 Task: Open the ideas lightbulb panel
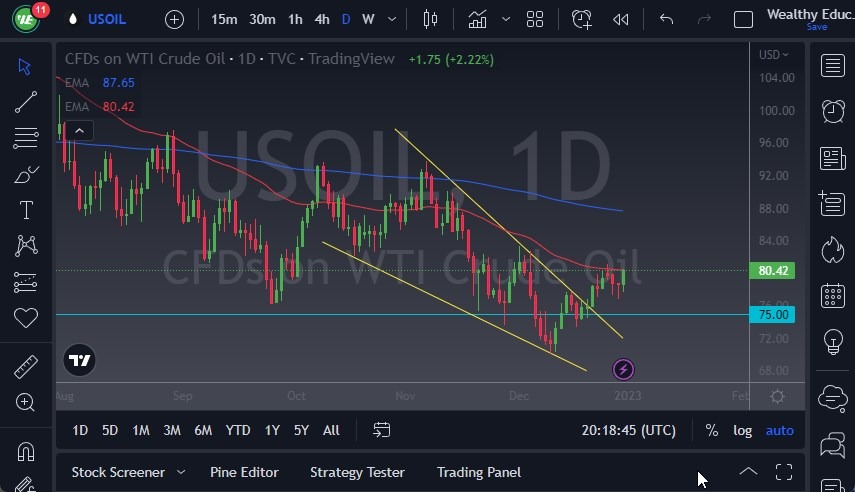[832, 341]
